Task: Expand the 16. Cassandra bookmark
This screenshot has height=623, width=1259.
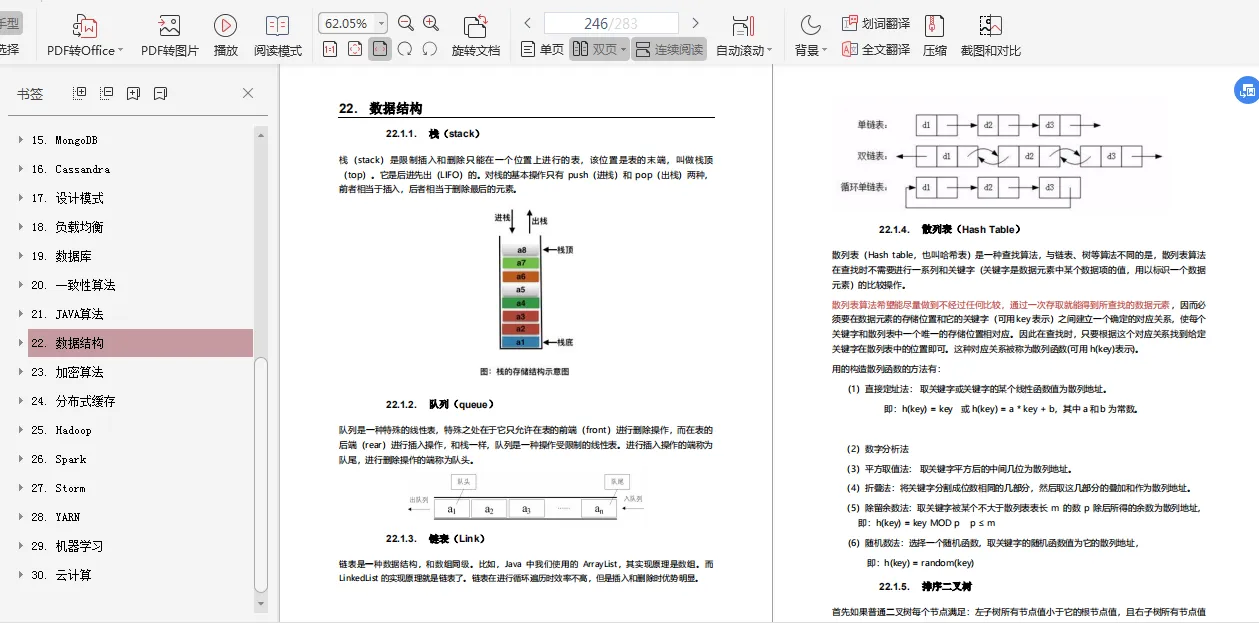Action: coord(20,169)
